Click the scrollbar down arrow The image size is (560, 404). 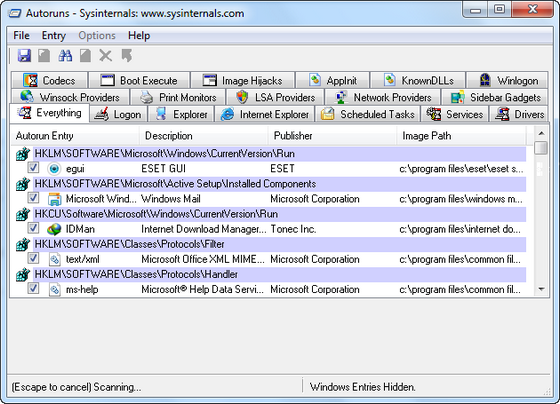(x=541, y=289)
